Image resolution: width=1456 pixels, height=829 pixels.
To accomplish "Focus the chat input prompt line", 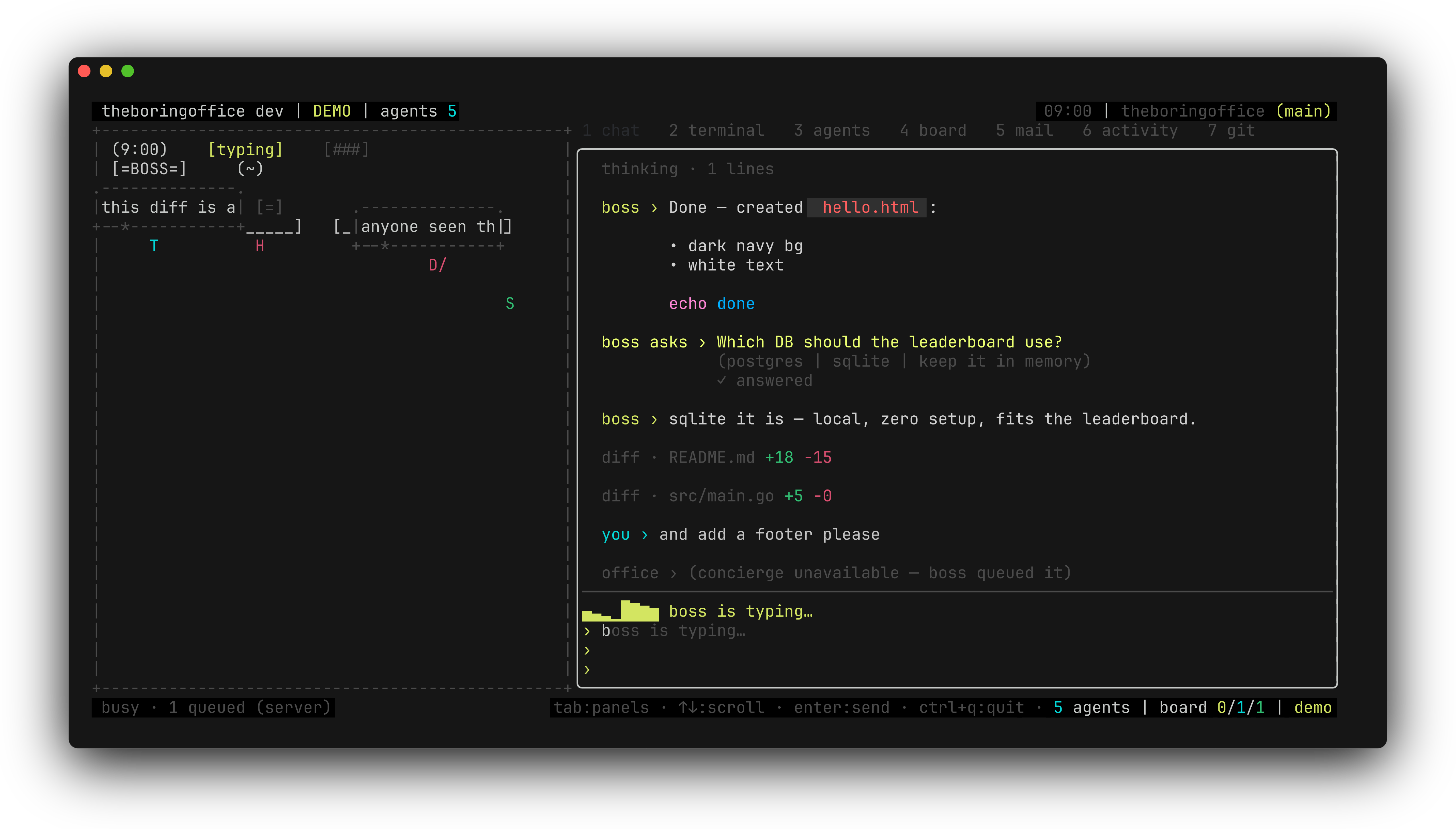I will (957, 631).
